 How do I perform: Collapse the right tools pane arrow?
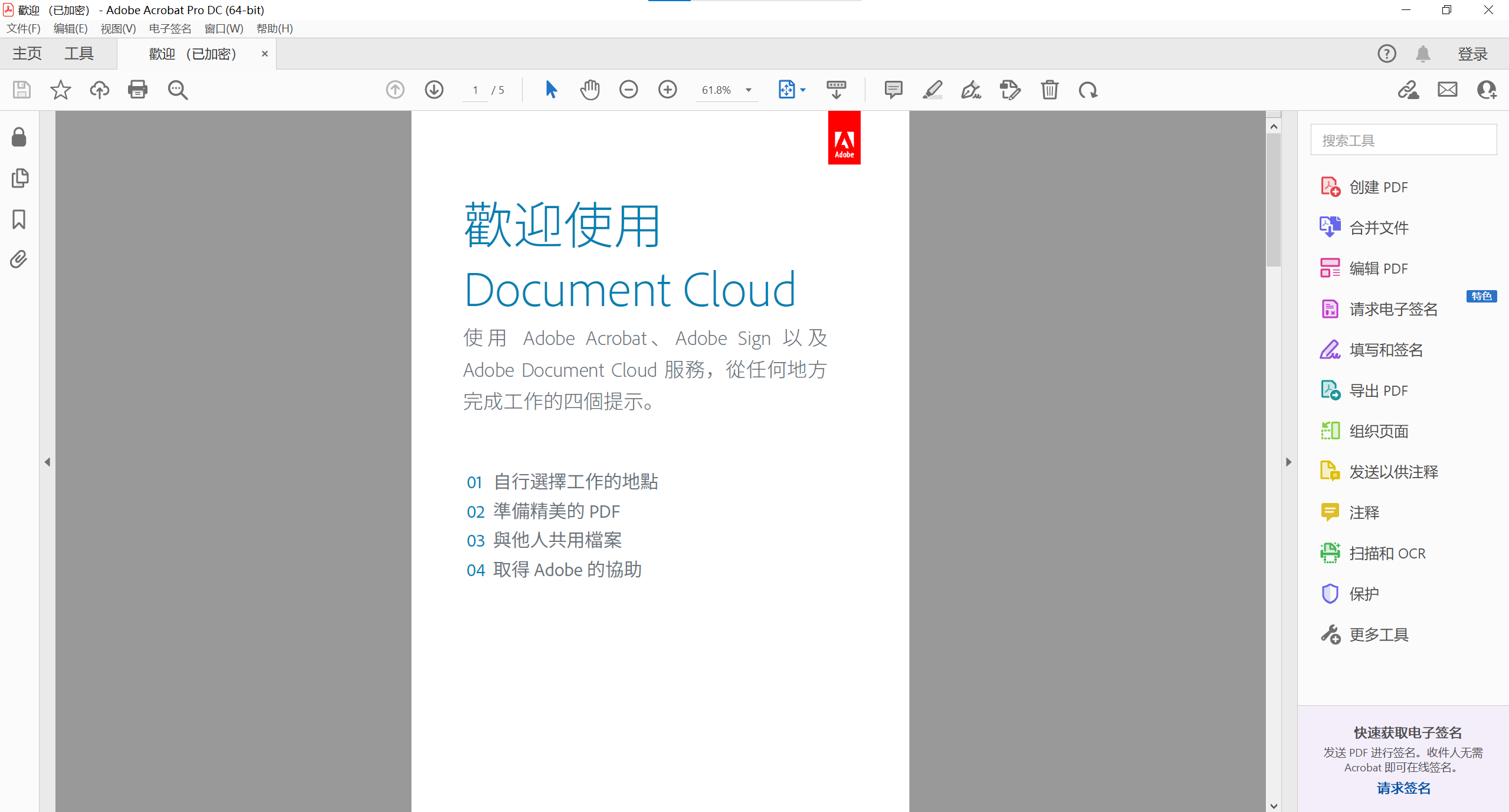click(x=1288, y=462)
